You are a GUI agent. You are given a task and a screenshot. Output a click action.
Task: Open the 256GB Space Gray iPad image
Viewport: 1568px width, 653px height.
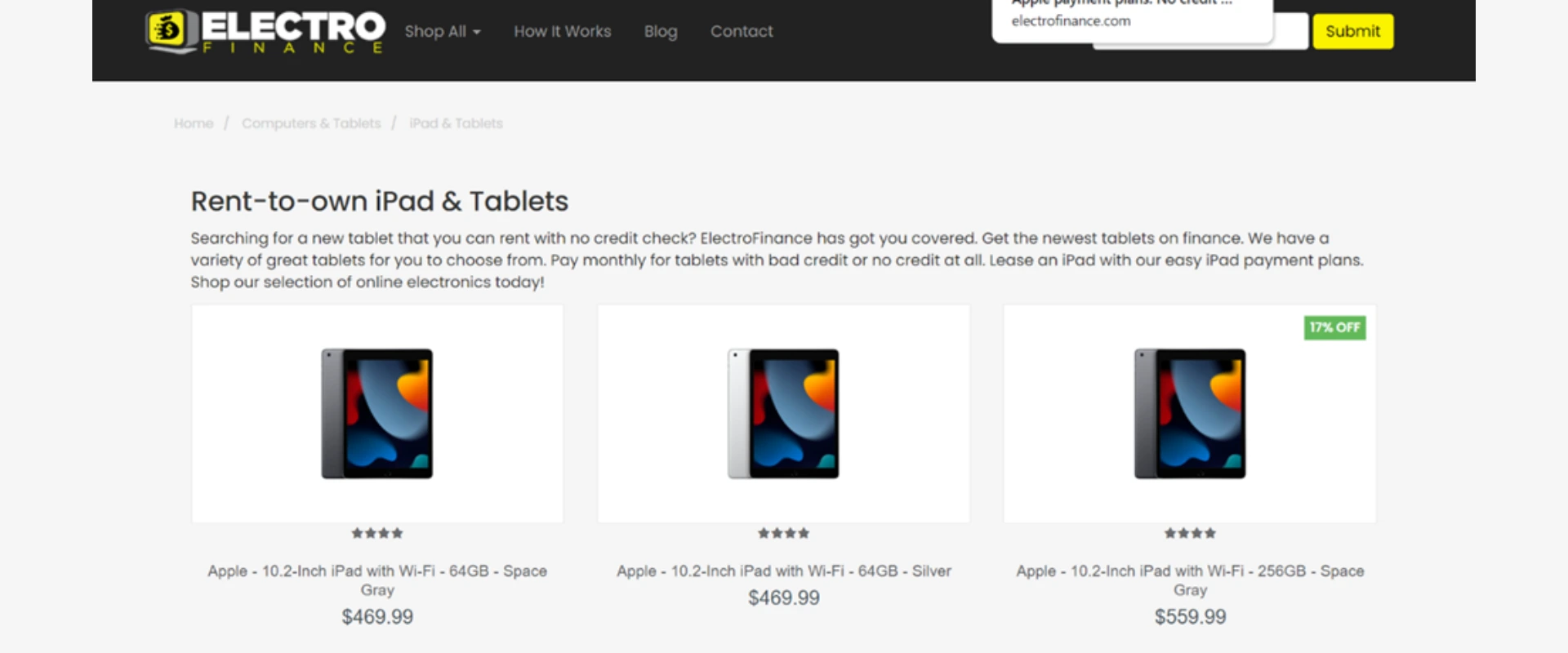click(x=1189, y=413)
